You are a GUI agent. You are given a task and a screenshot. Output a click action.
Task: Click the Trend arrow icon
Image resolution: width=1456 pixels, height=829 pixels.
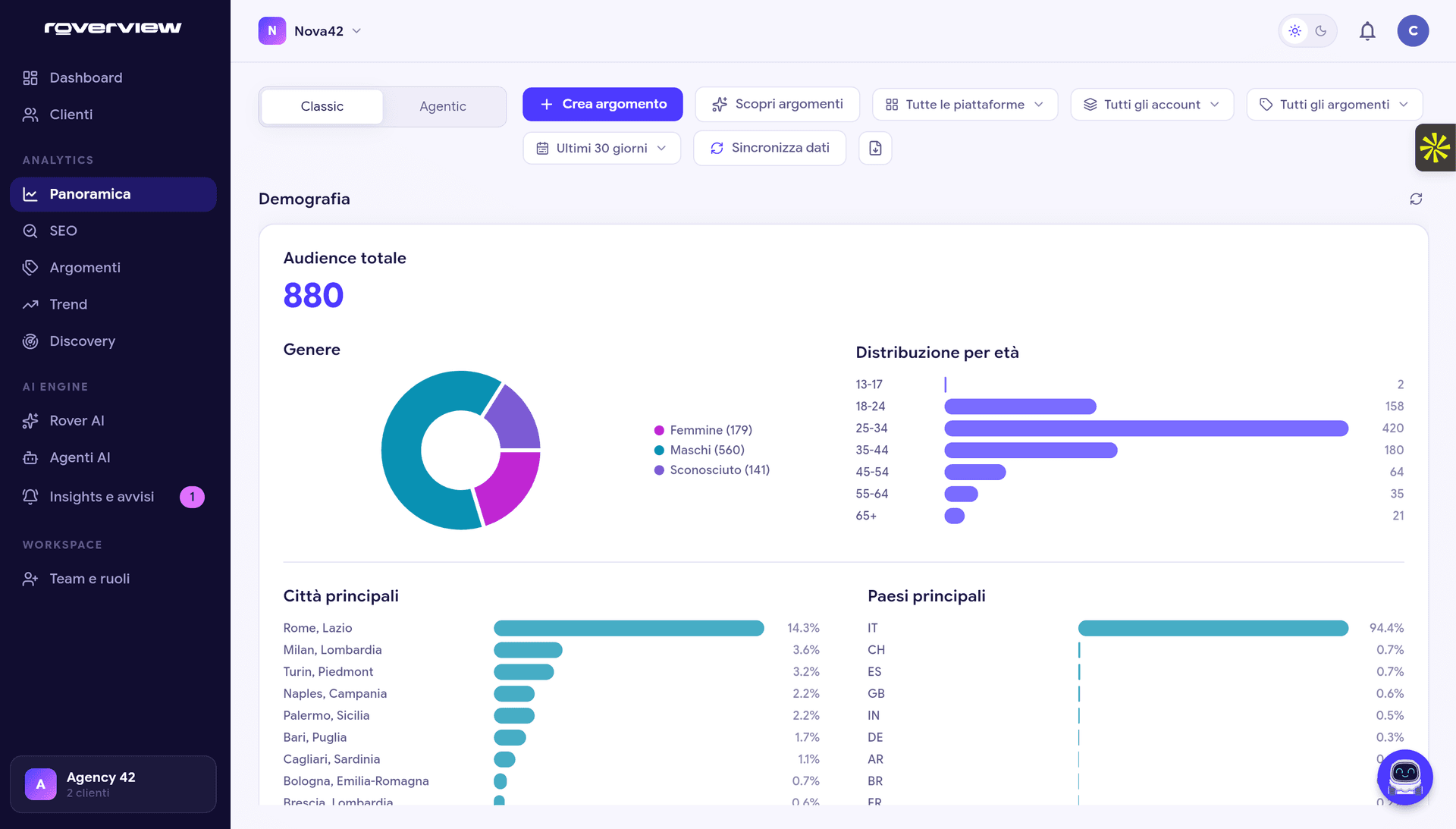(x=30, y=305)
